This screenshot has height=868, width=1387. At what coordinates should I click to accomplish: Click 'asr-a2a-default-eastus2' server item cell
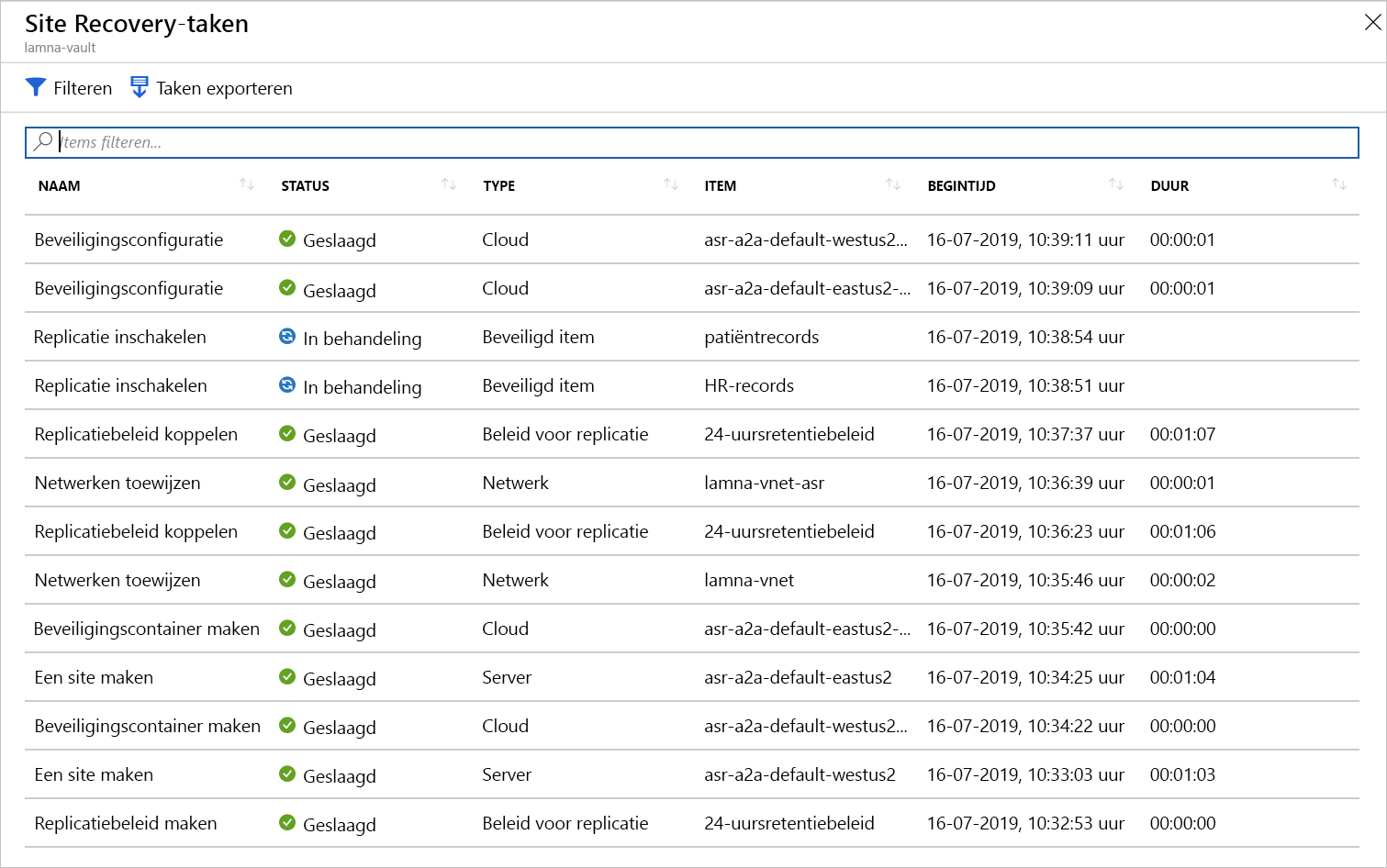point(798,677)
